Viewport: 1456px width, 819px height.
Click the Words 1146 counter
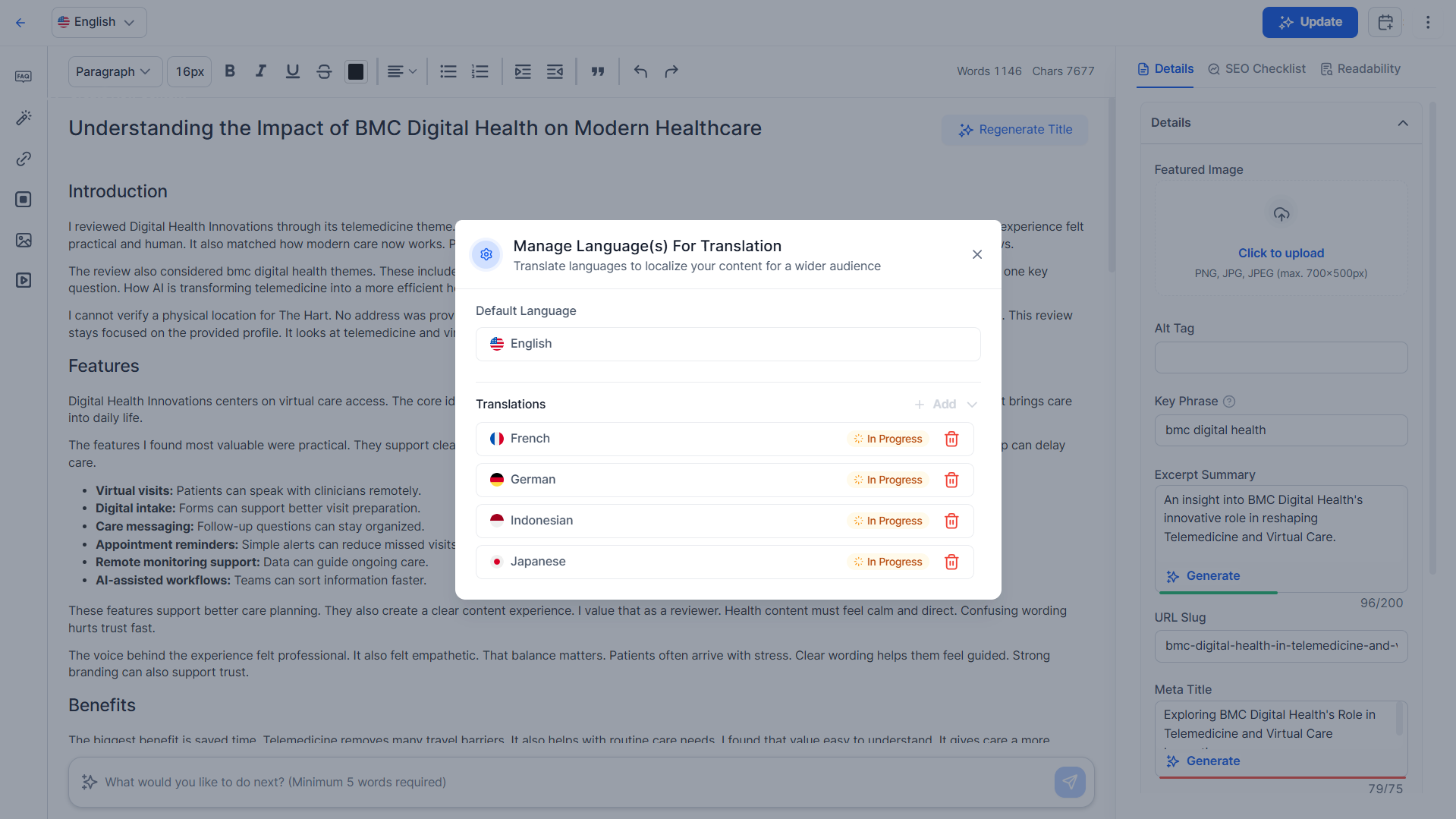click(989, 71)
